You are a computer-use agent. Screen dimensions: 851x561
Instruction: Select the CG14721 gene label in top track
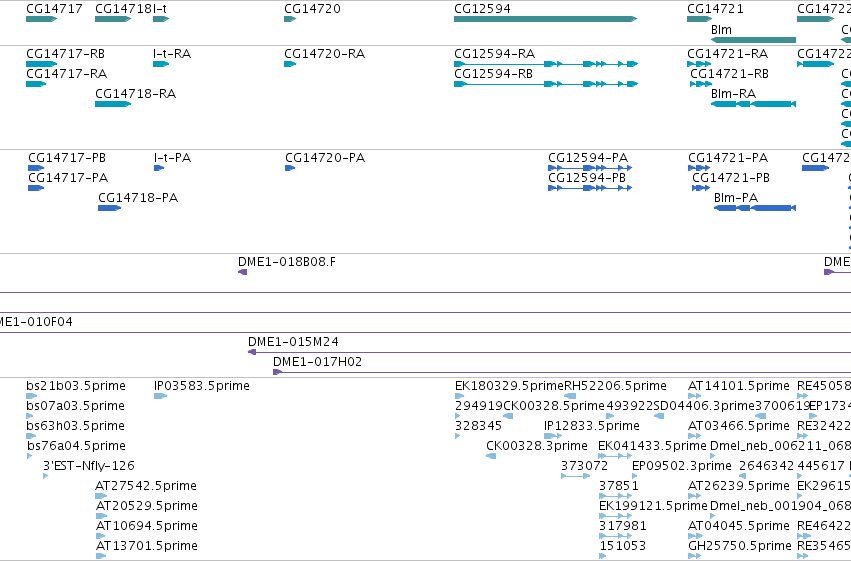click(x=715, y=9)
